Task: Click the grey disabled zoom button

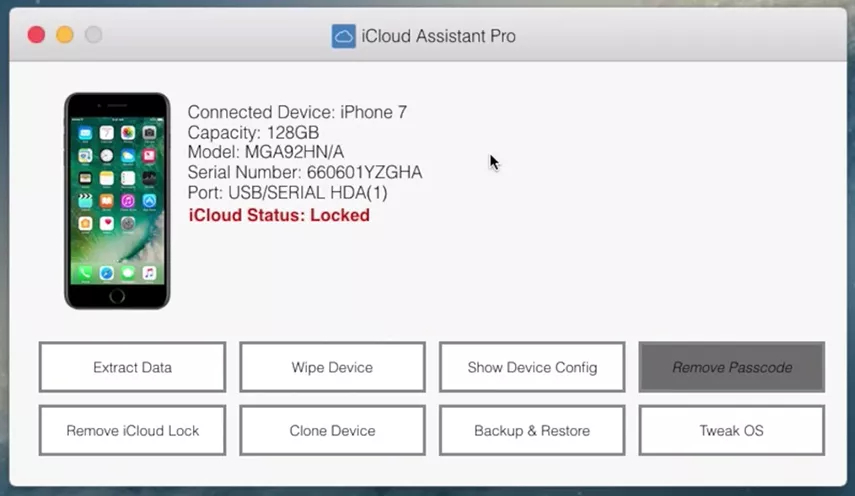Action: tap(93, 35)
